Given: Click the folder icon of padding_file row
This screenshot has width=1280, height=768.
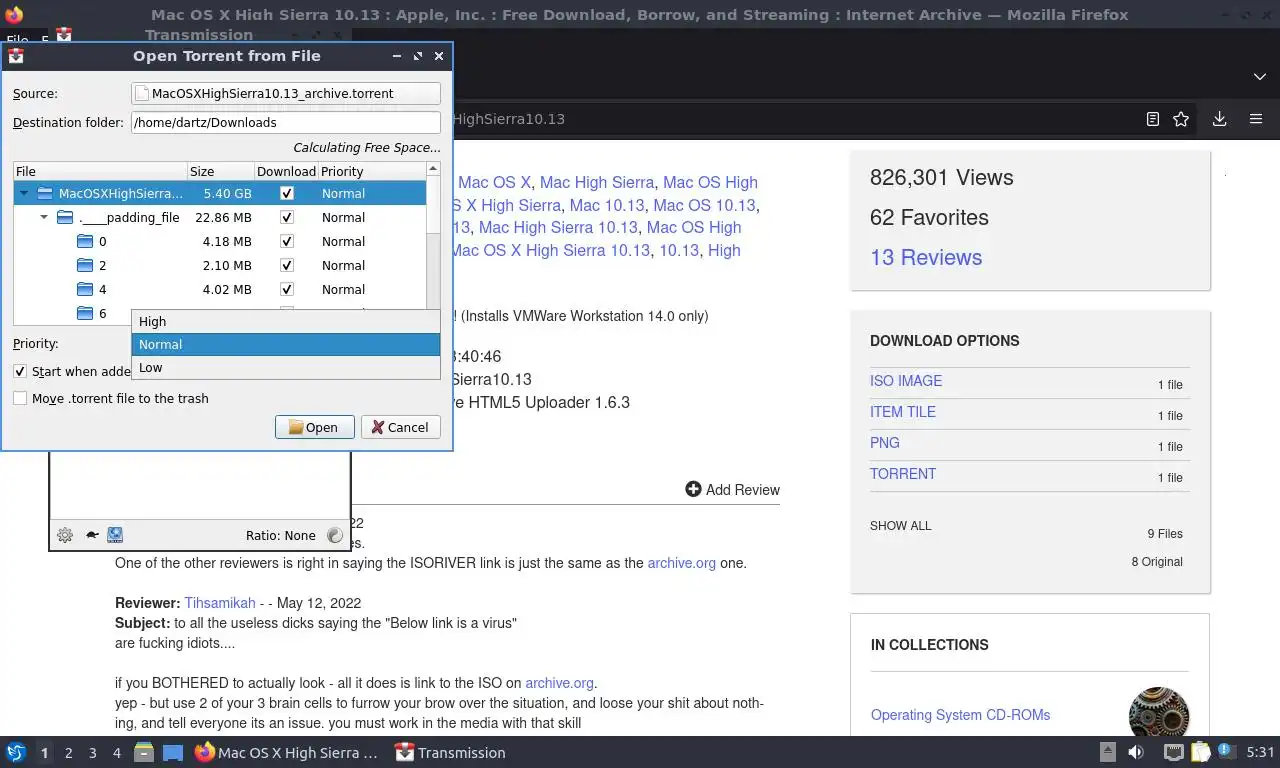Looking at the screenshot, I should pos(65,217).
